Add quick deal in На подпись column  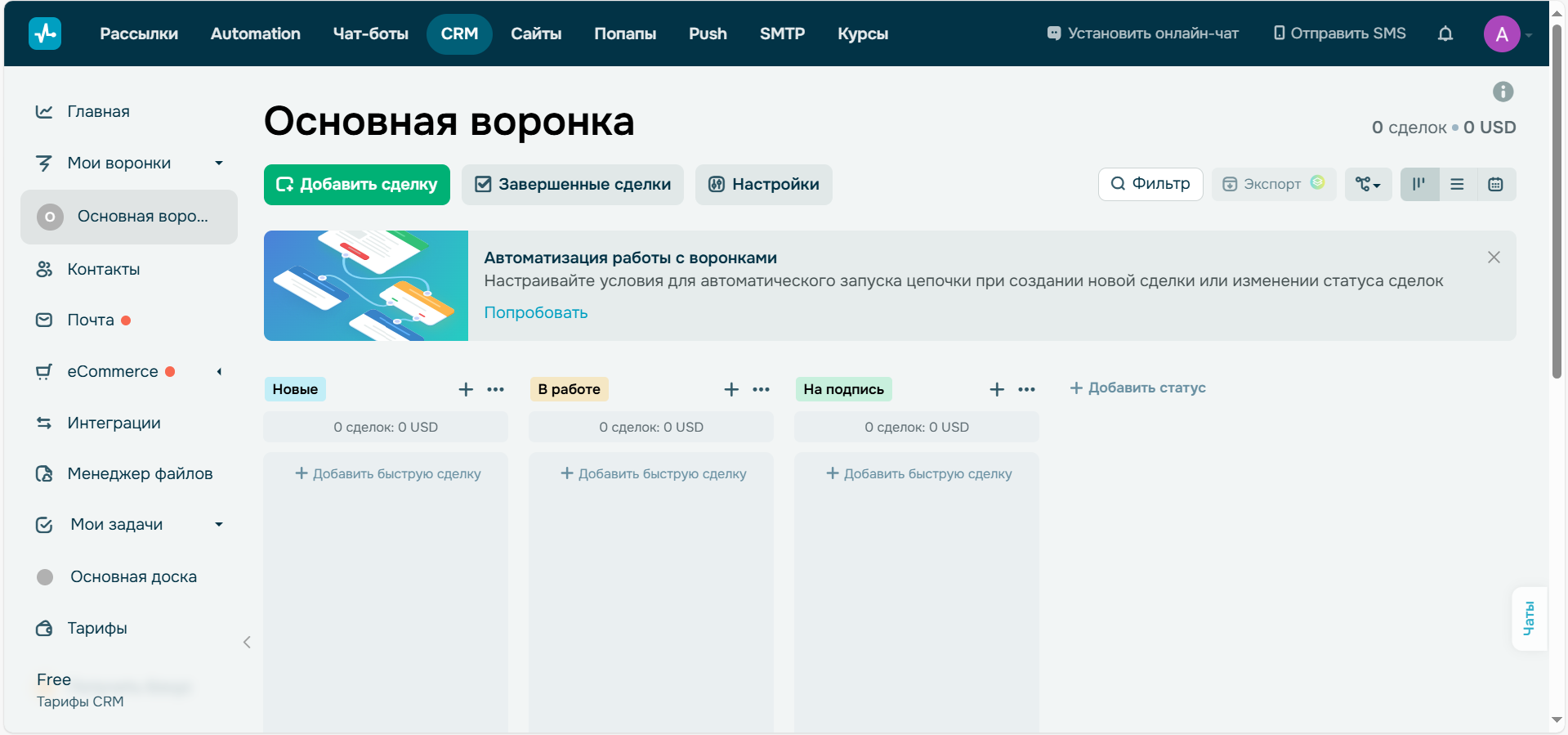tap(919, 473)
